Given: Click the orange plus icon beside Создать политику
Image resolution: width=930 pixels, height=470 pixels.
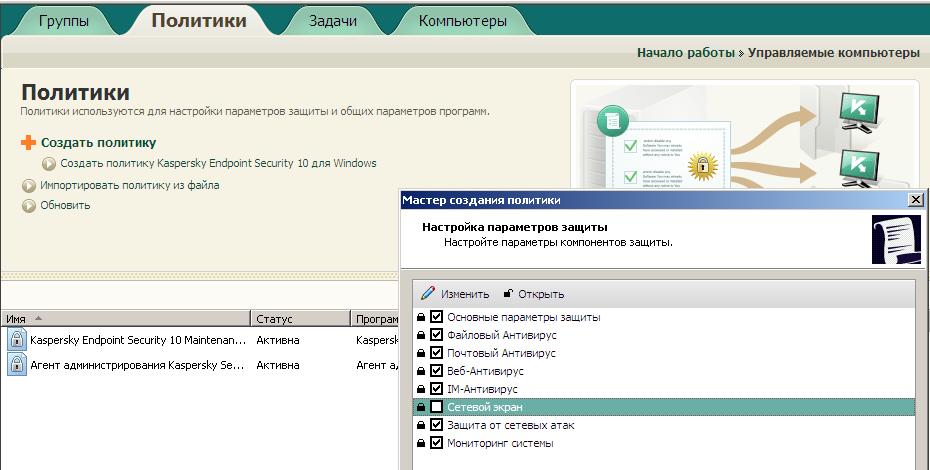Looking at the screenshot, I should click(28, 142).
